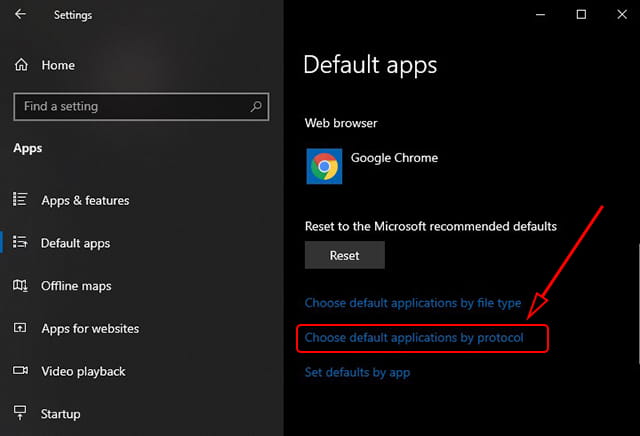
Task: Go to the Startup settings page
Action: pyautogui.click(x=60, y=414)
